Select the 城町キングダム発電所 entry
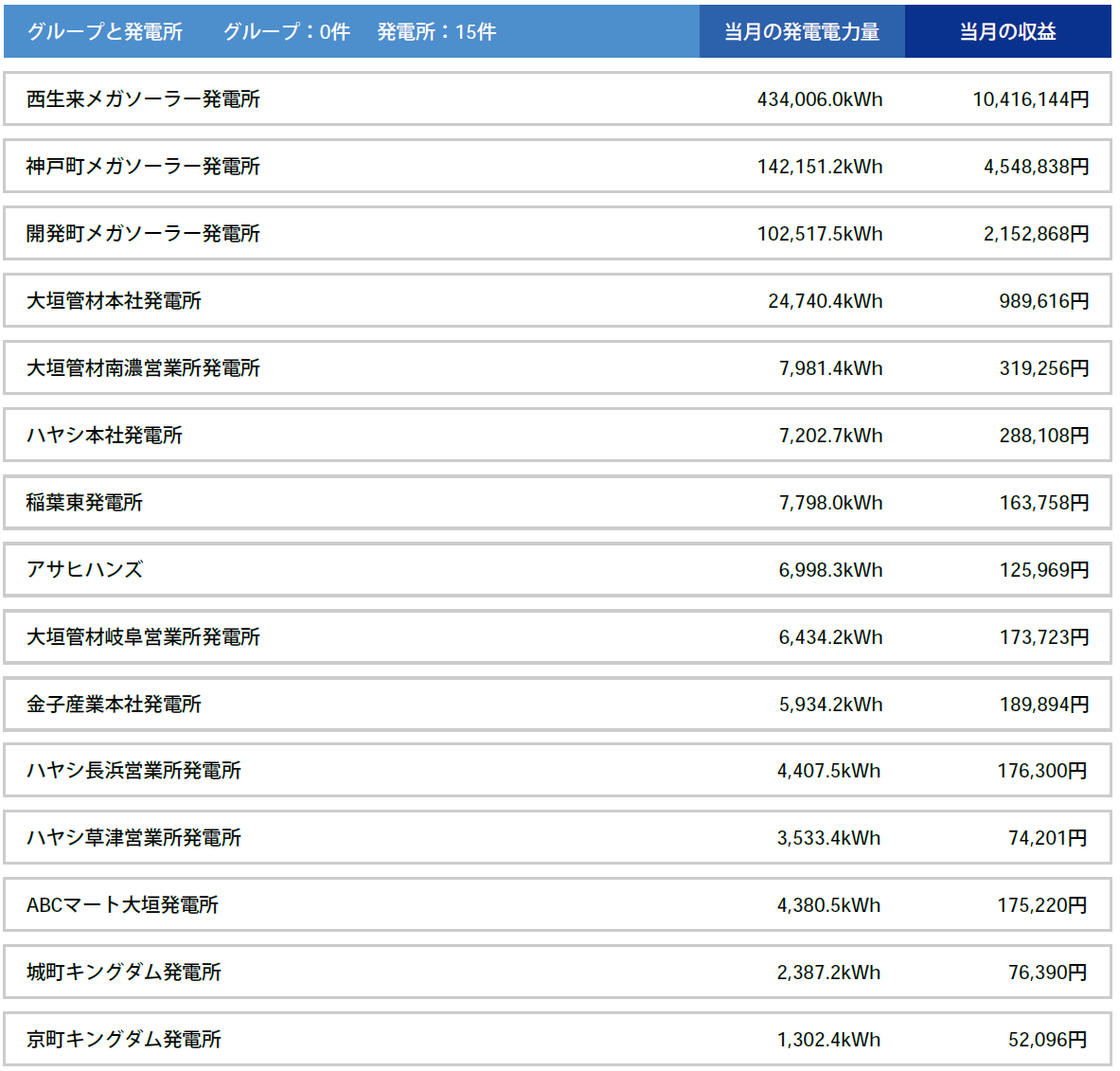Image resolution: width=1120 pixels, height=1071 pixels. (x=557, y=972)
